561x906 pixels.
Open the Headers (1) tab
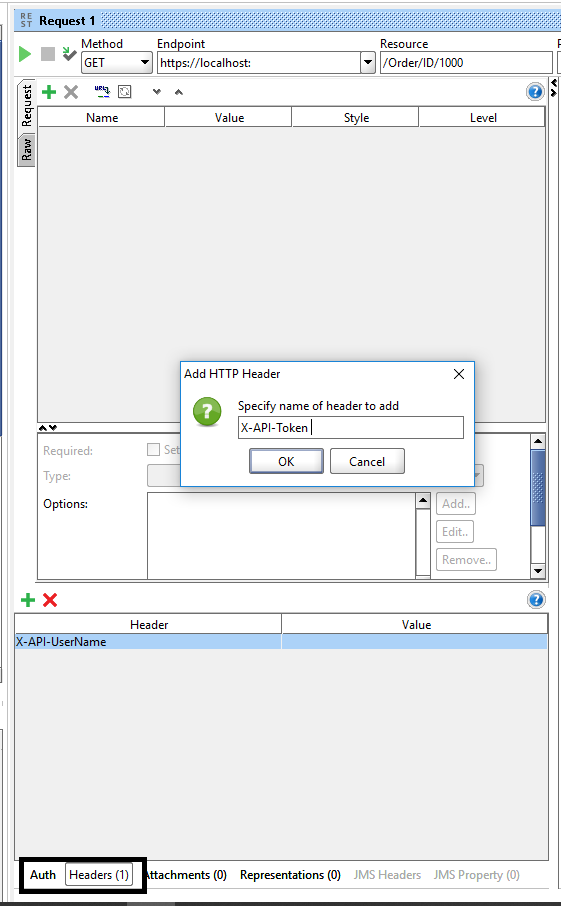[99, 875]
